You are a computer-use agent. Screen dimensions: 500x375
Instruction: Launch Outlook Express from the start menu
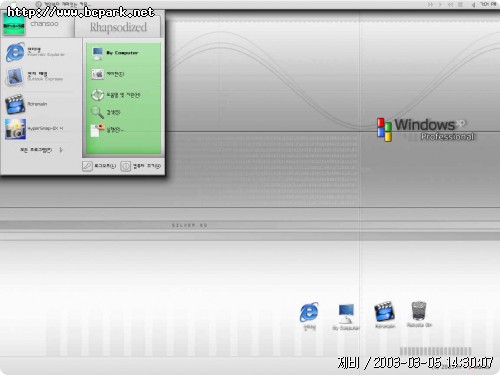pos(35,77)
